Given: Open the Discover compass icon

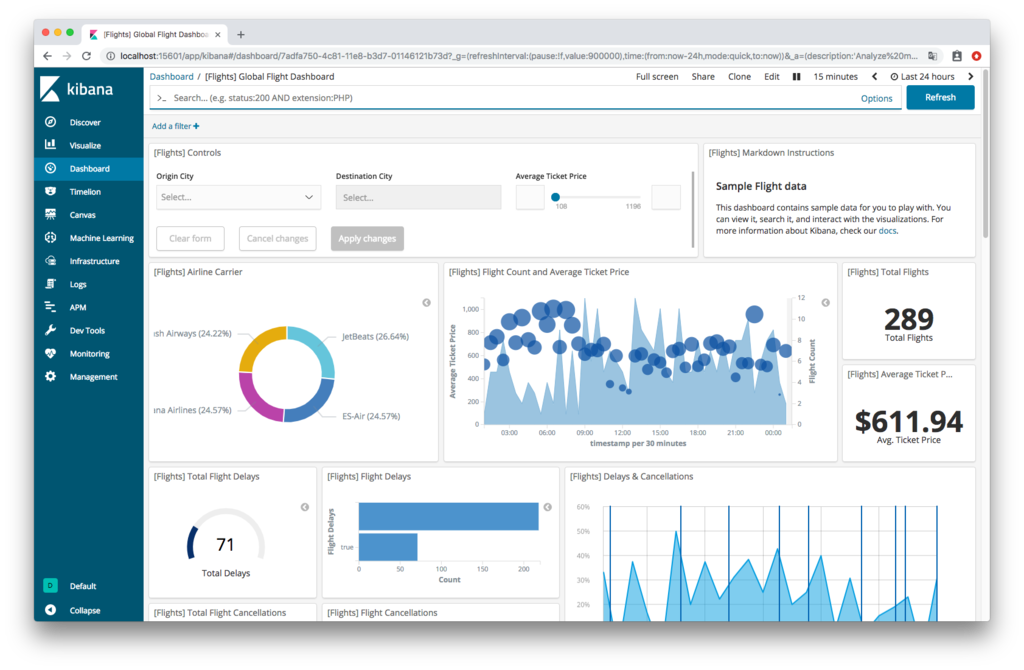Looking at the screenshot, I should [x=50, y=122].
